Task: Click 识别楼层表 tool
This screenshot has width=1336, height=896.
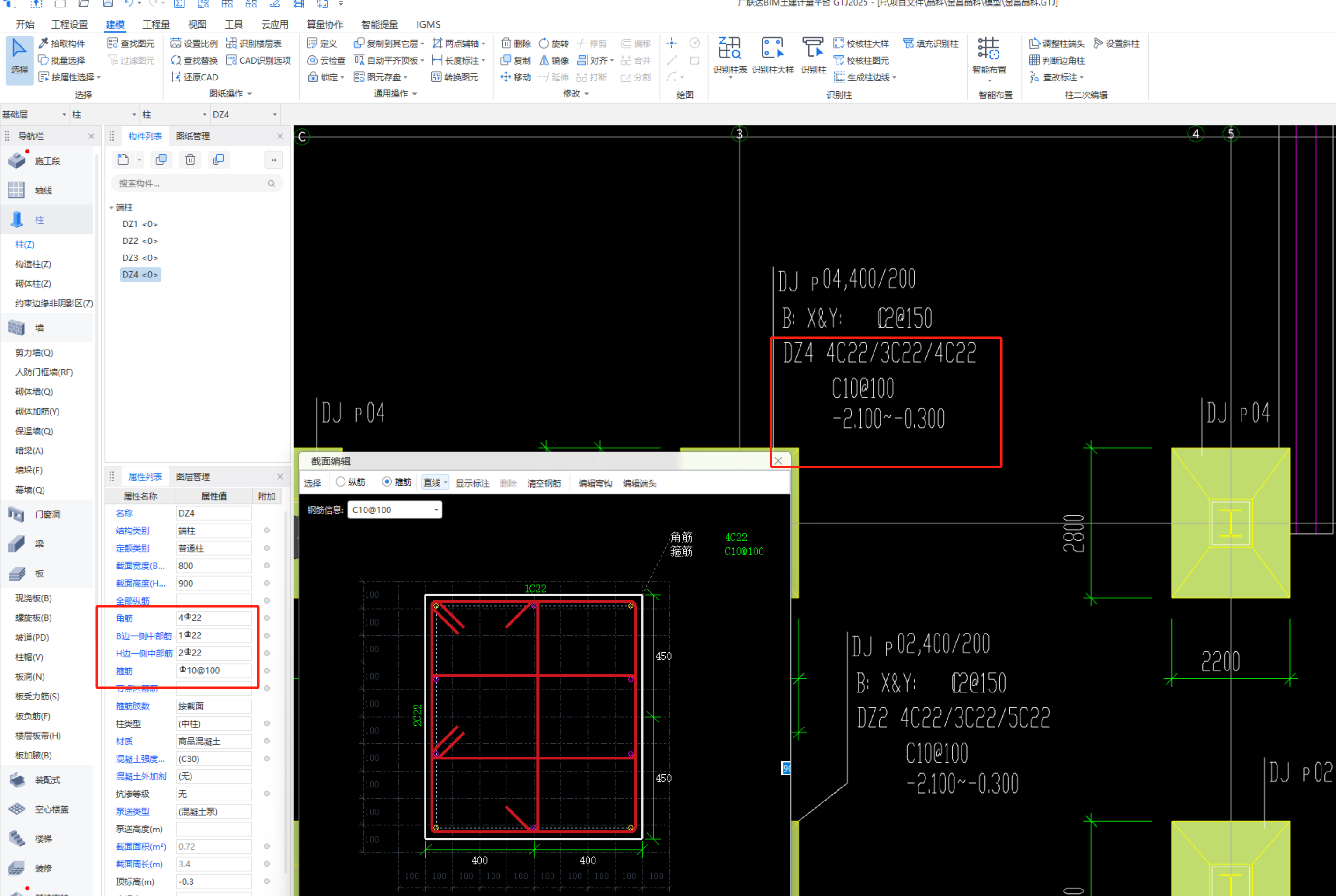Action: click(254, 44)
